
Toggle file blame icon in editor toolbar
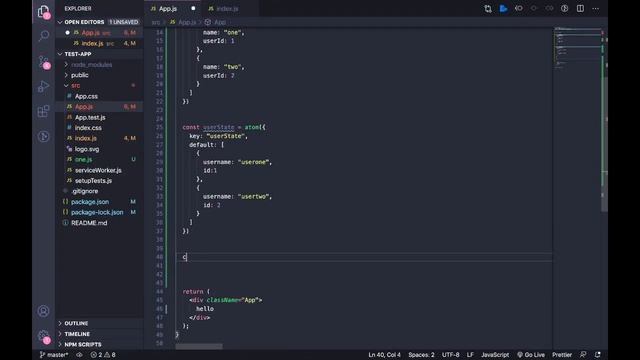[x=519, y=9]
